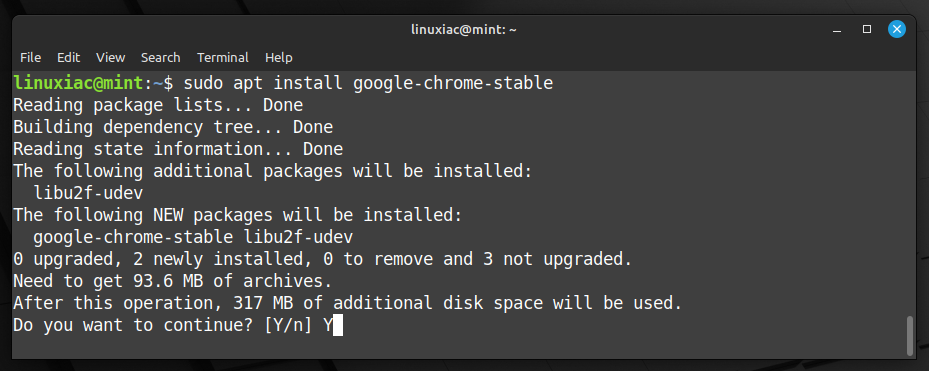This screenshot has height=371, width=929.
Task: Minimize the terminal window
Action: pyautogui.click(x=837, y=29)
